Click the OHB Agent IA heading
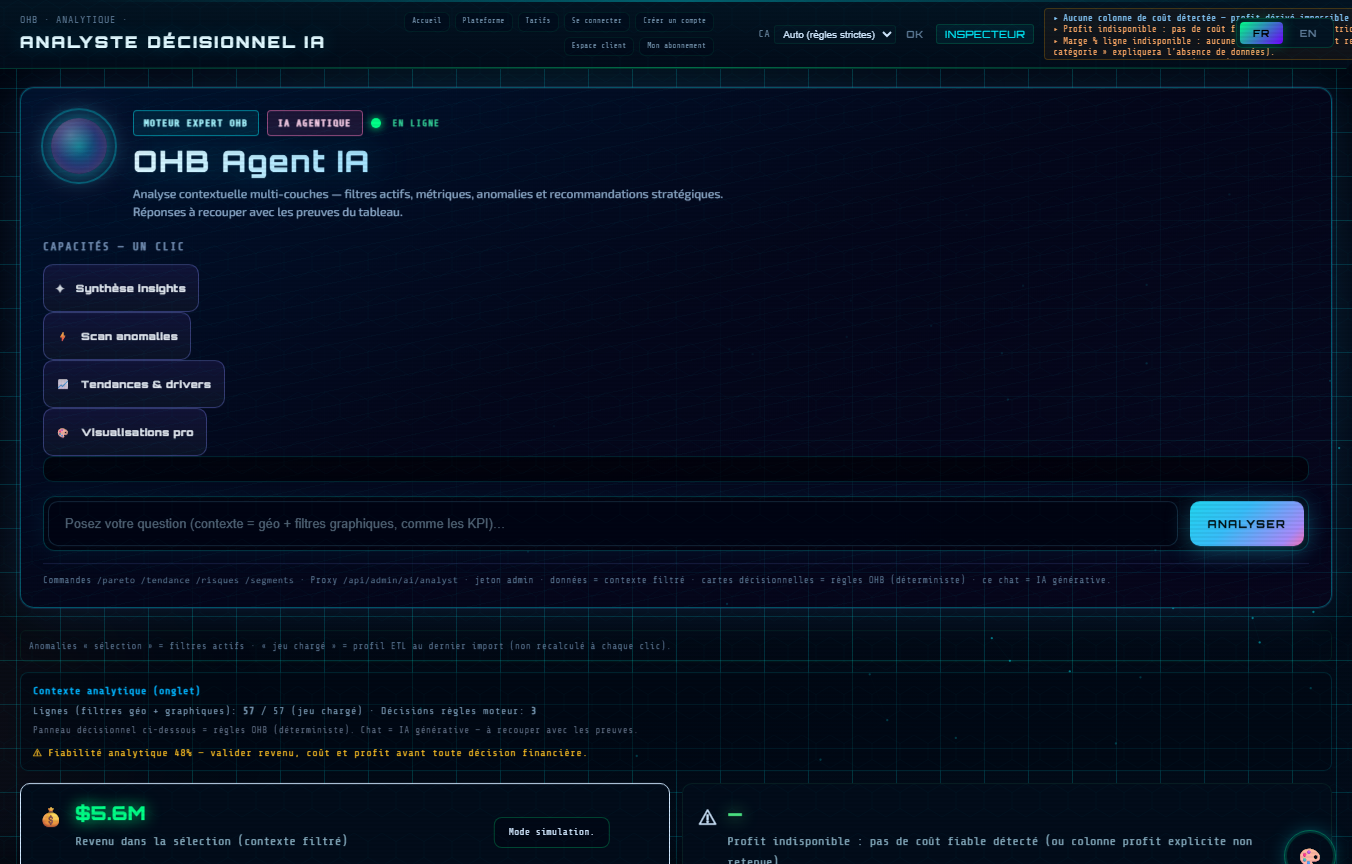The width and height of the screenshot is (1352, 864). [x=251, y=162]
